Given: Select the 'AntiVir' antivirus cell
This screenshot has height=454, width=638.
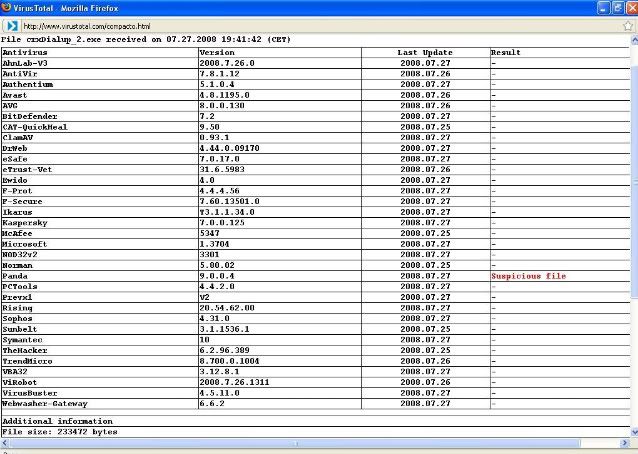Looking at the screenshot, I should (100, 74).
